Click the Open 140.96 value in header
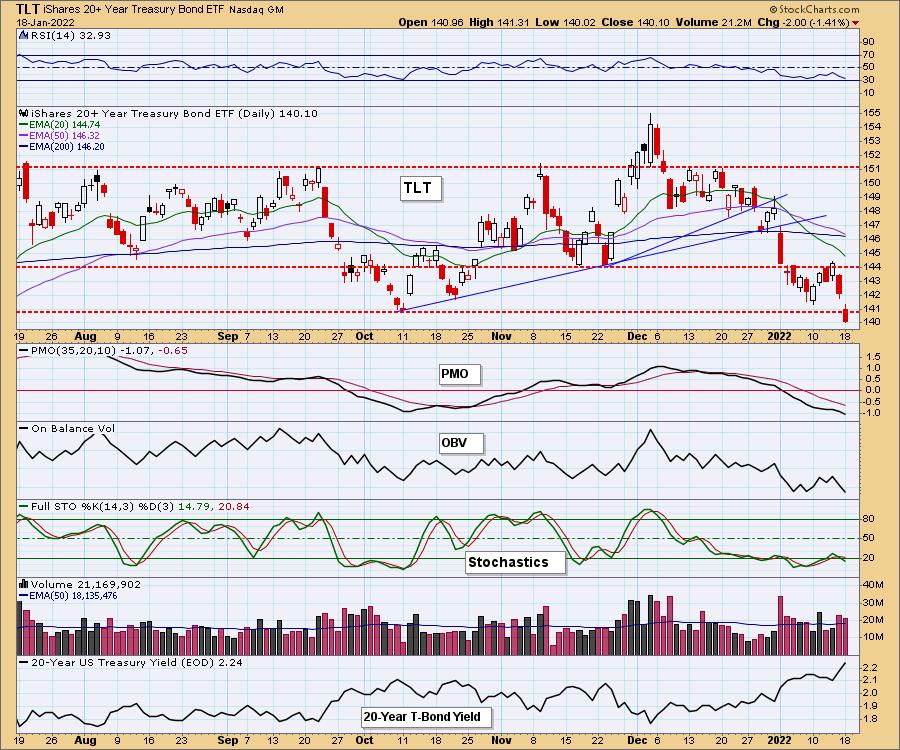Viewport: 900px width, 750px height. pyautogui.click(x=431, y=22)
